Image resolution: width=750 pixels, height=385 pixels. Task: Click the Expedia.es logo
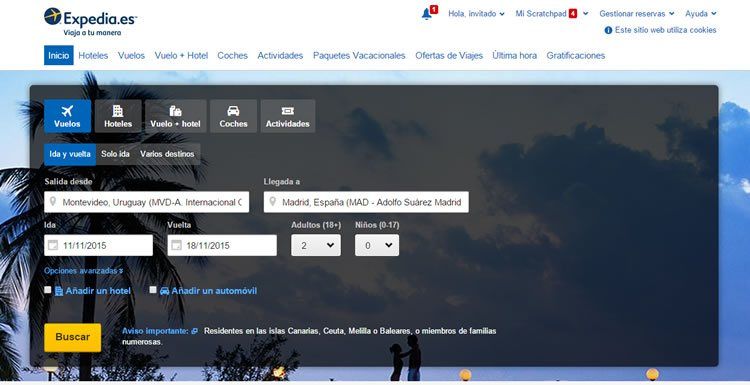90,22
